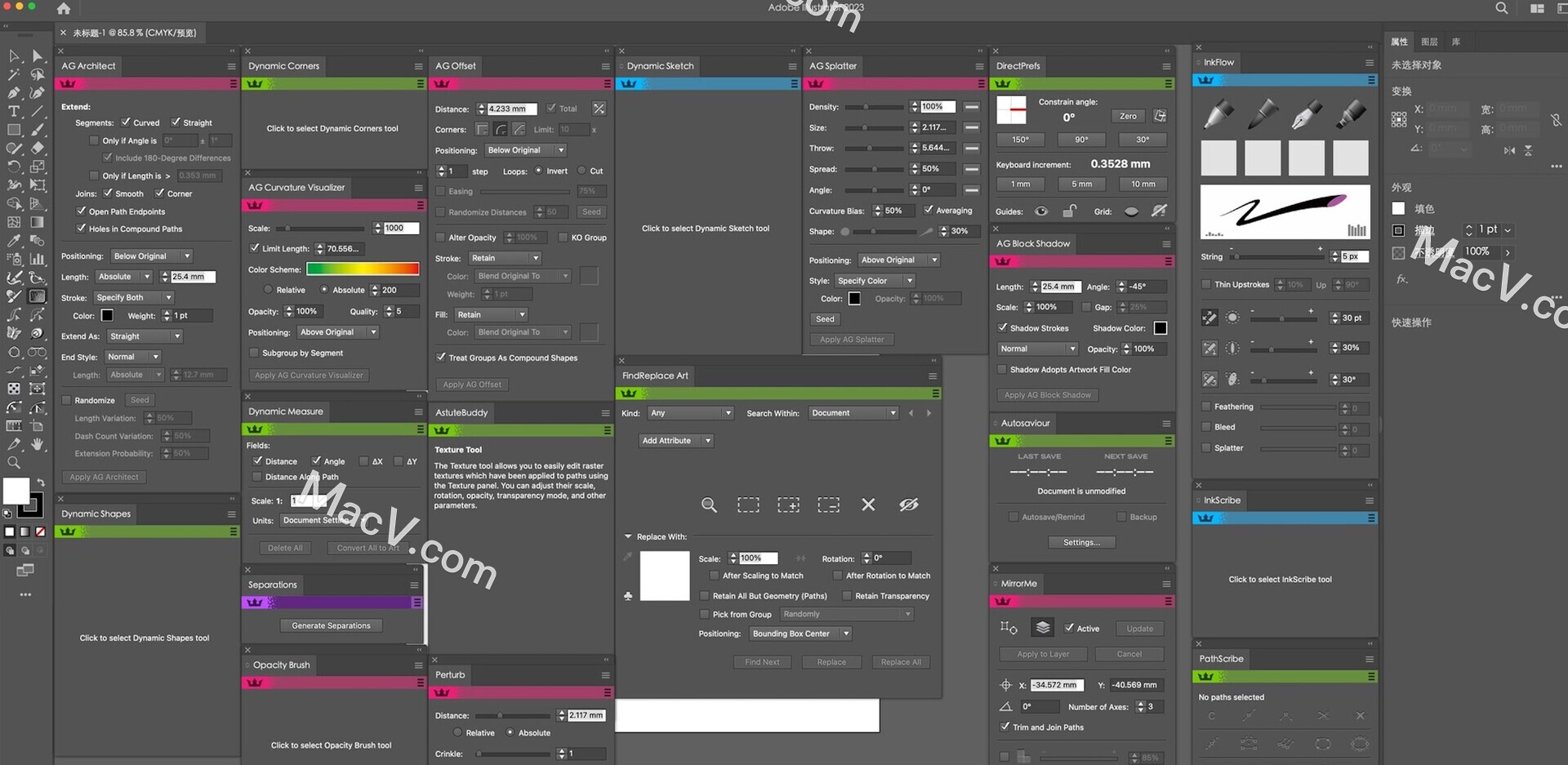Click round corners icon in AG Offset
Screen dimensions: 1568x765
pyautogui.click(x=500, y=130)
